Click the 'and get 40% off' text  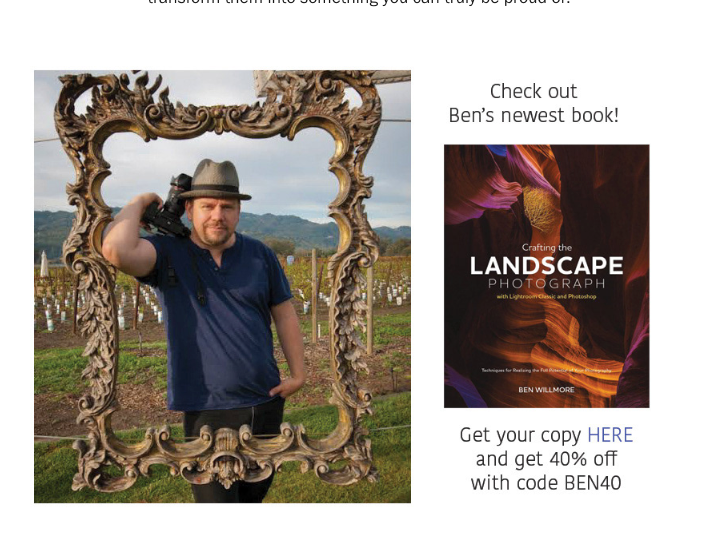point(546,459)
